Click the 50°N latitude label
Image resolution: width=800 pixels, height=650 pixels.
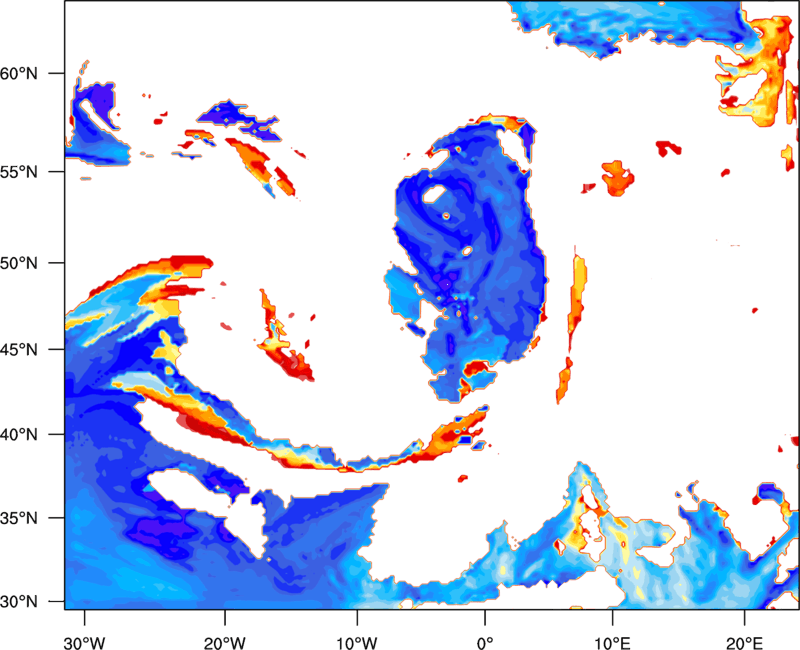19,263
